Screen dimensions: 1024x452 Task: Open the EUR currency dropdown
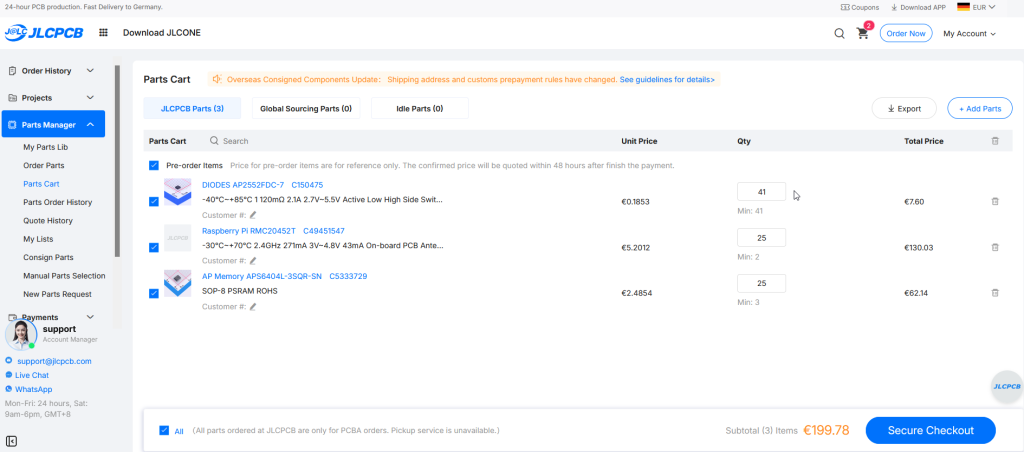click(984, 7)
